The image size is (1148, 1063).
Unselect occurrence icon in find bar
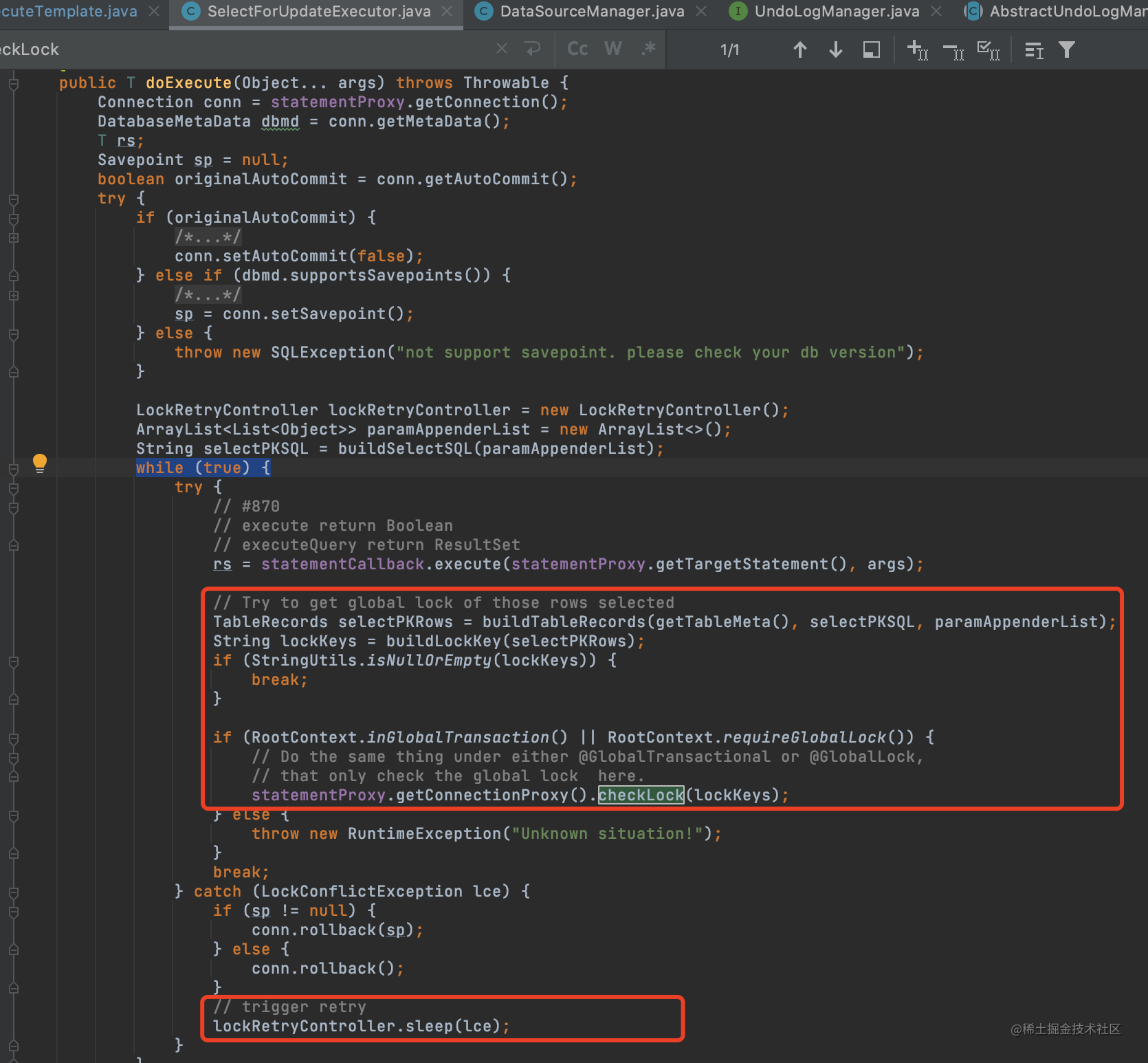(953, 50)
